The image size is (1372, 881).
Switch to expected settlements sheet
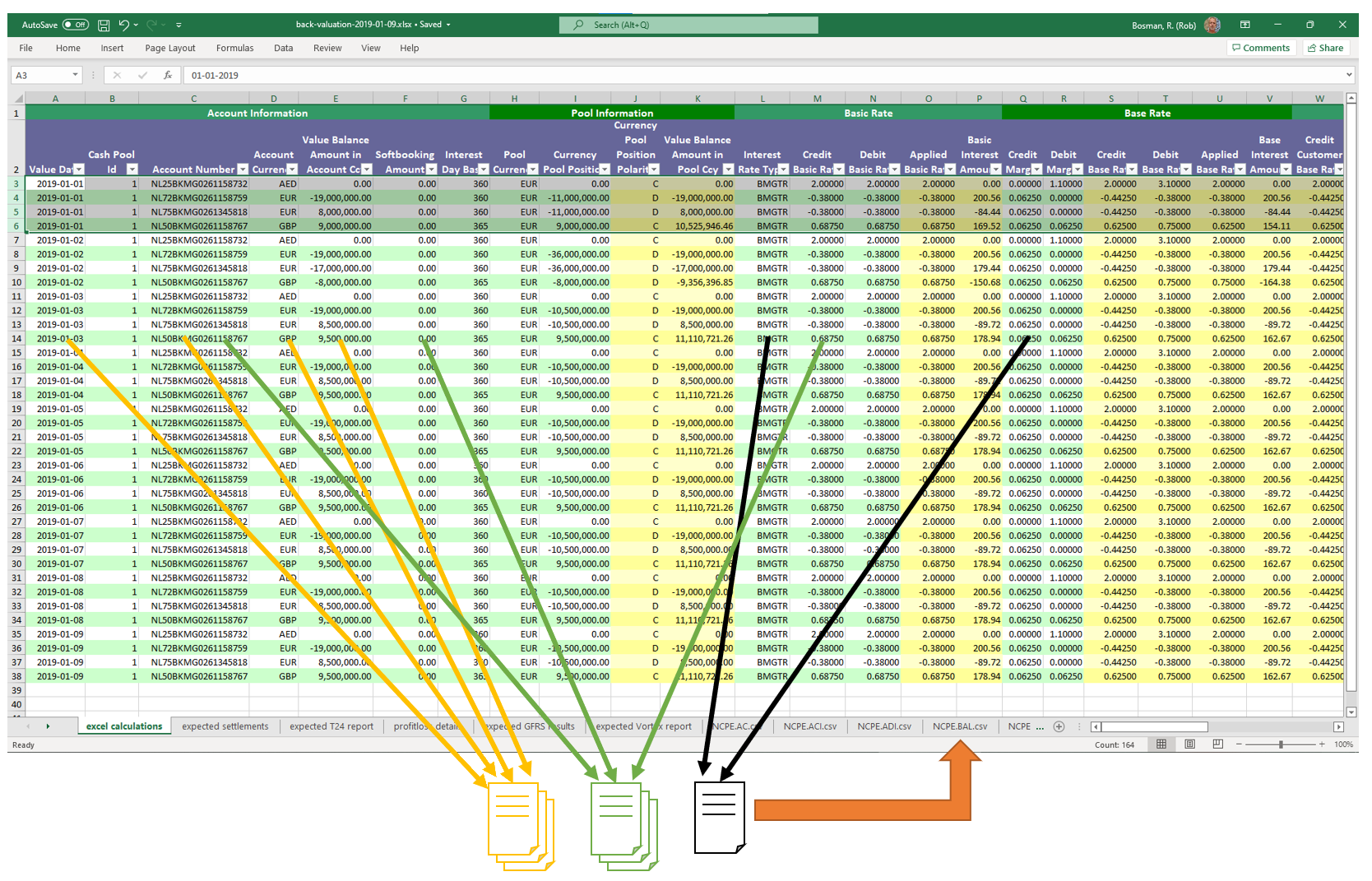tap(225, 726)
